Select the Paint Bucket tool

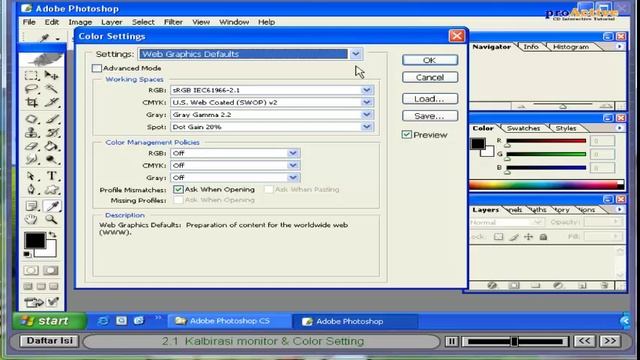tap(51, 146)
